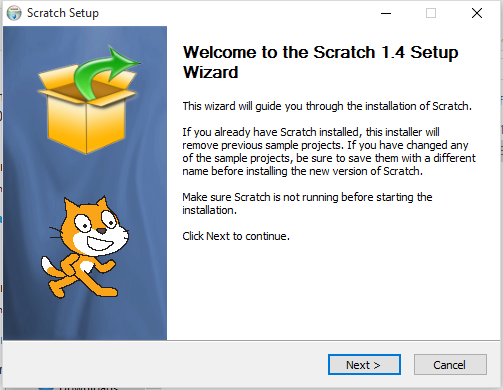Screen dimensions: 503x390
Task: Click the yellow cardboard box installer graphic
Action: coord(87,113)
